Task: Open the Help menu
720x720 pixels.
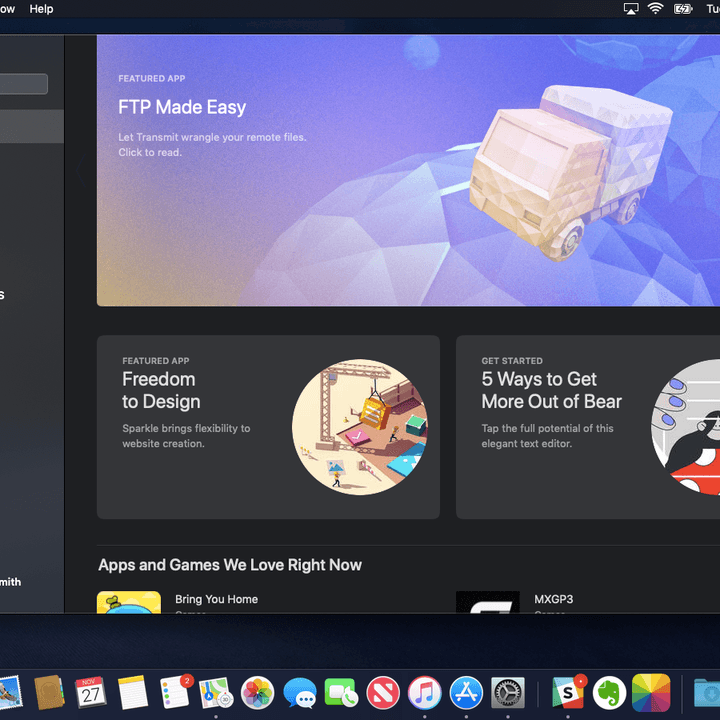Action: click(41, 9)
